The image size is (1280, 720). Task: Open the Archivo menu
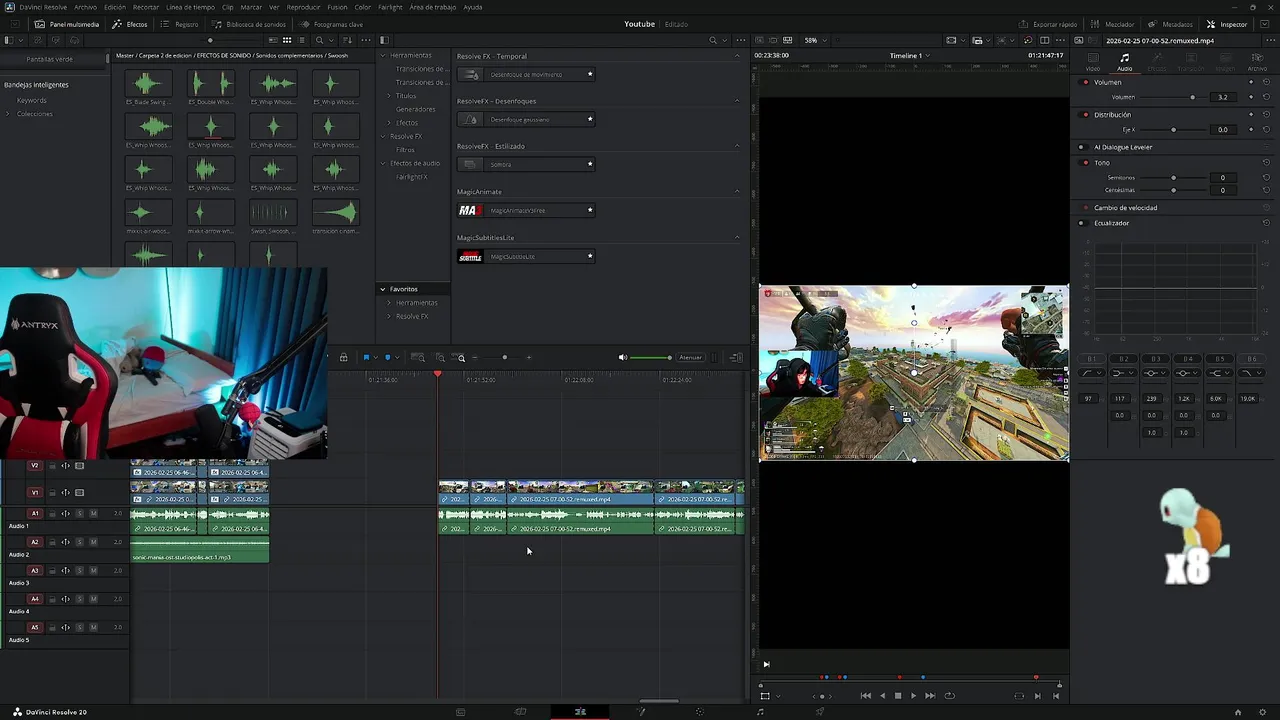86,7
